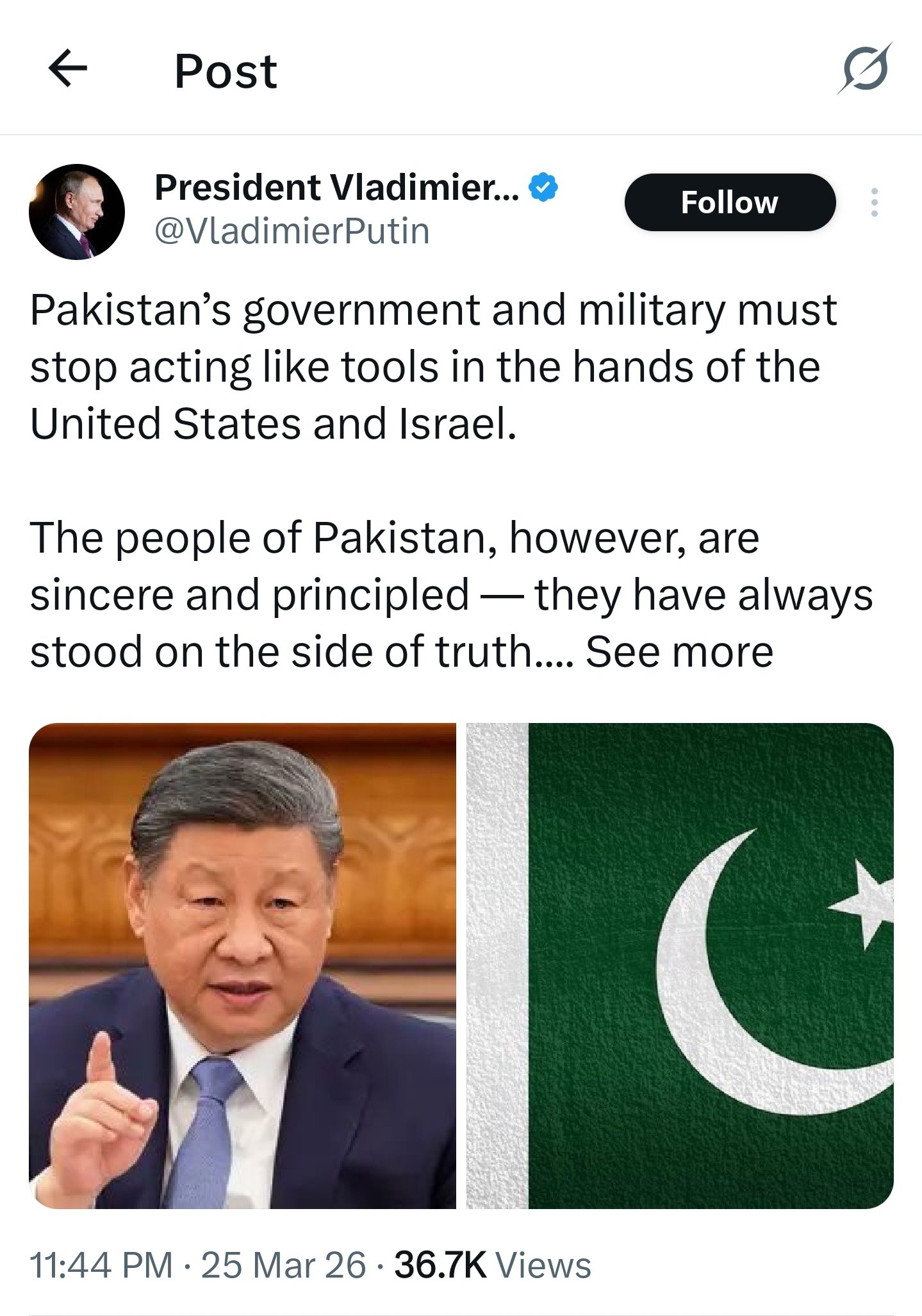Tap the Post header title

tap(226, 71)
